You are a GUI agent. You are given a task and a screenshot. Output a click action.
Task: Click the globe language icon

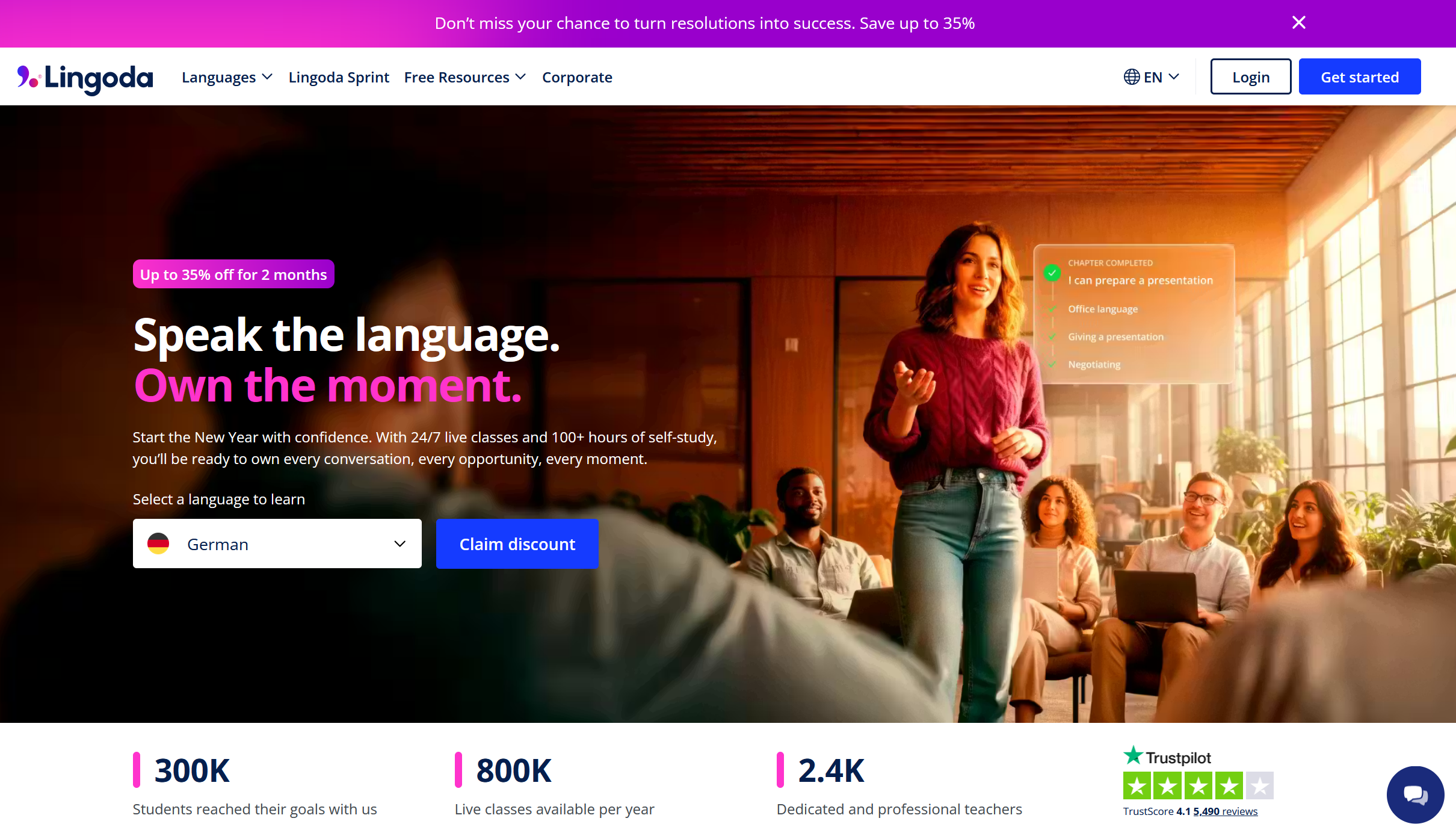coord(1132,77)
